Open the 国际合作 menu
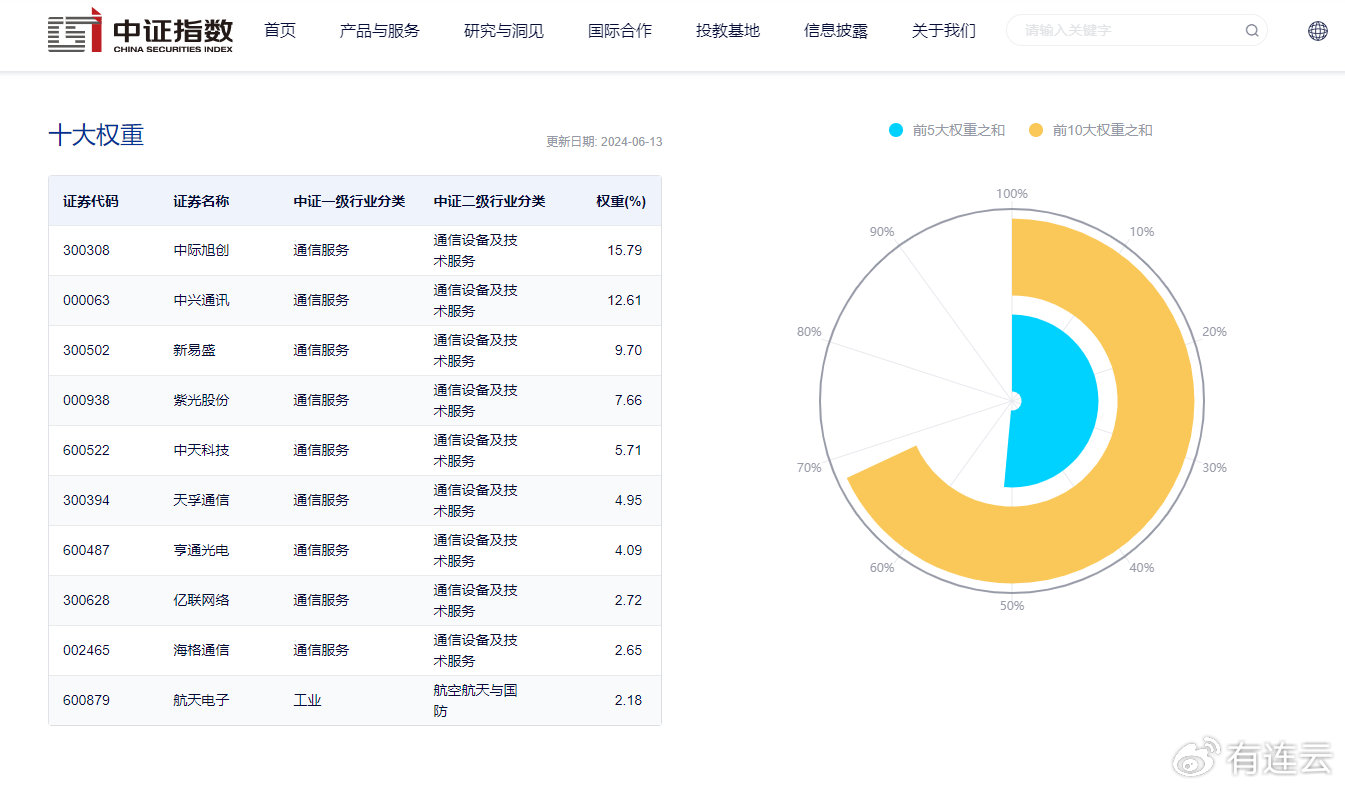 (x=620, y=30)
